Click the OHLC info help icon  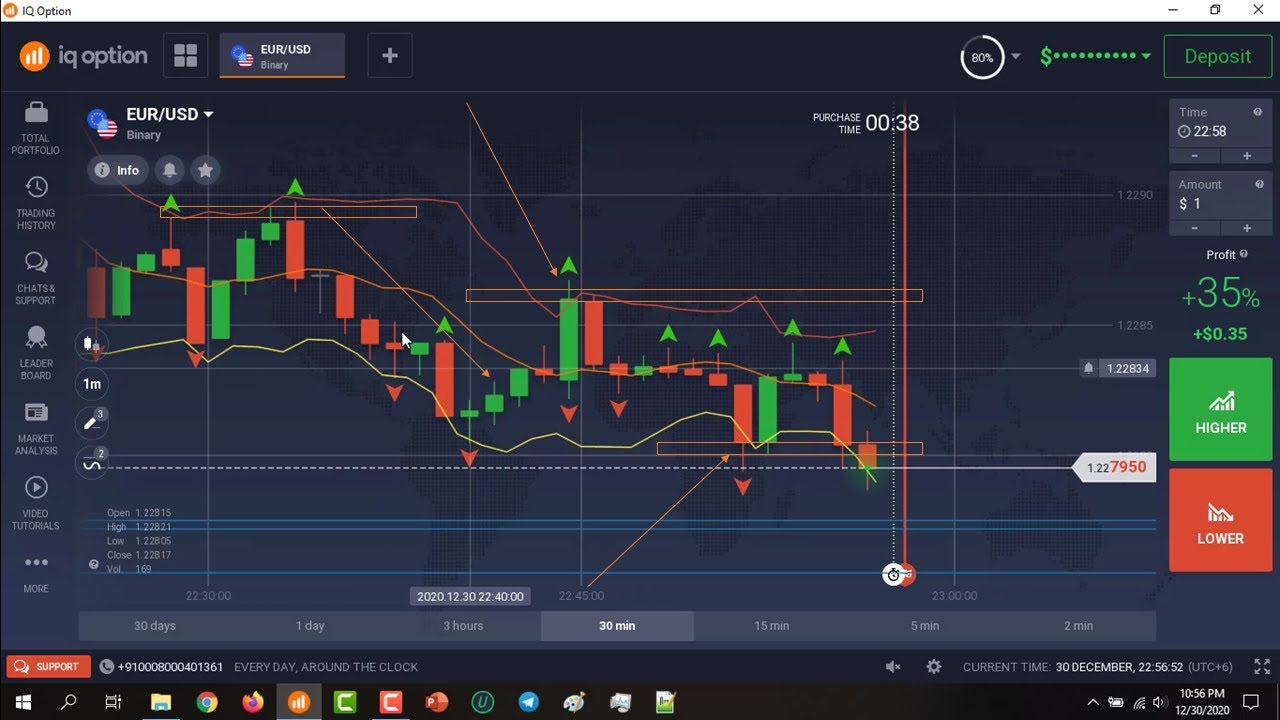(x=94, y=565)
